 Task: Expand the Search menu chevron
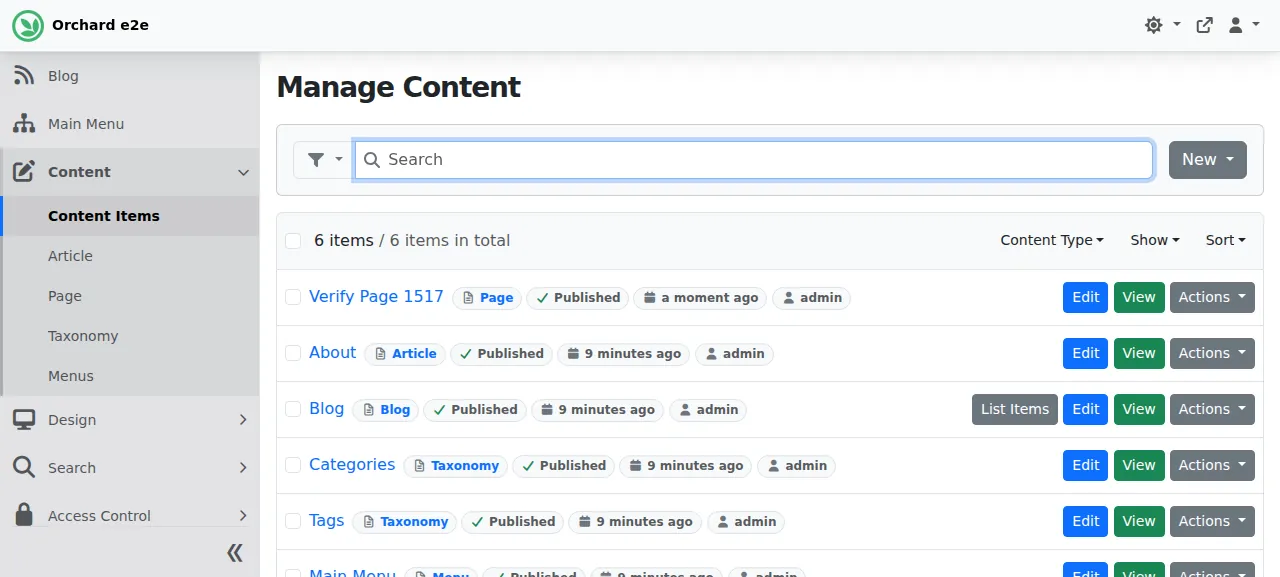243,468
